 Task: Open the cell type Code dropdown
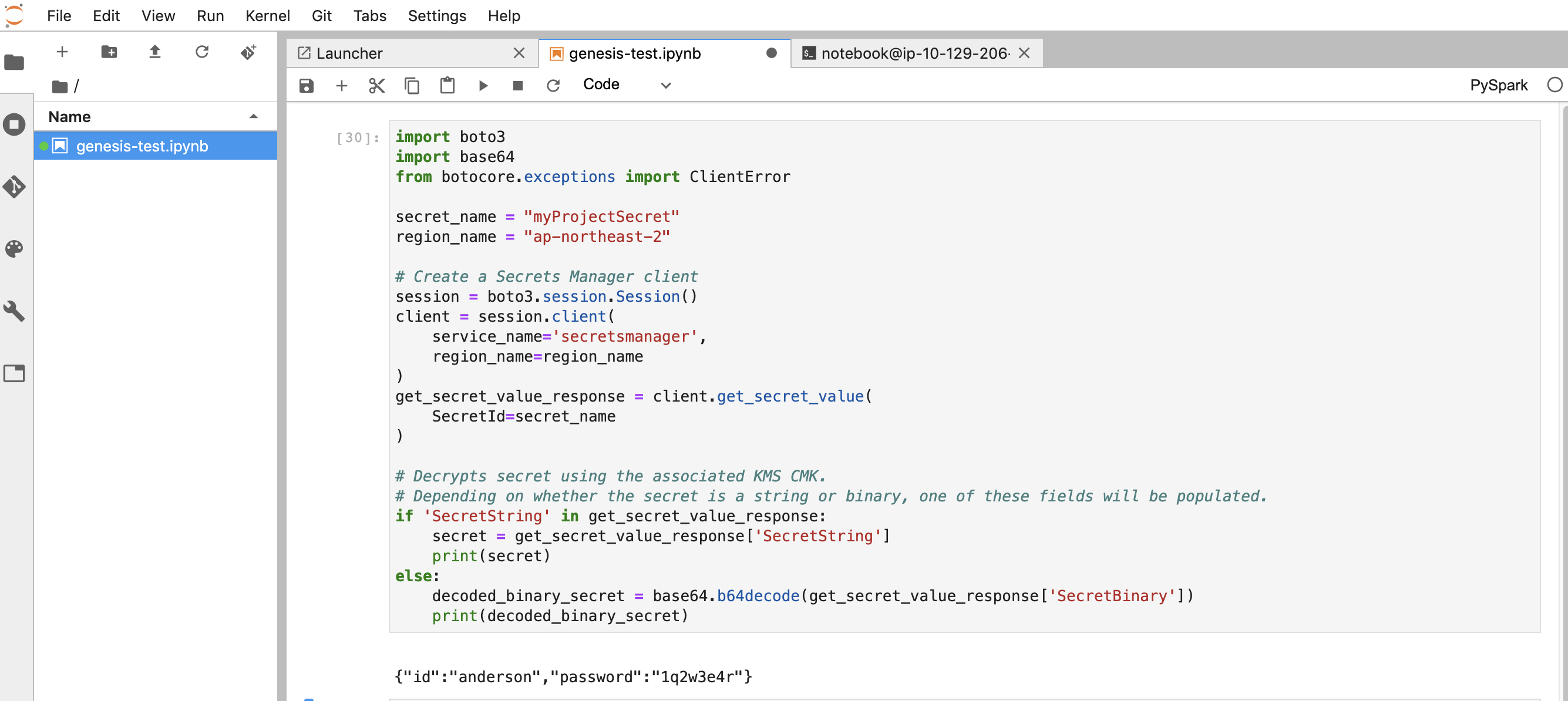pyautogui.click(x=627, y=85)
